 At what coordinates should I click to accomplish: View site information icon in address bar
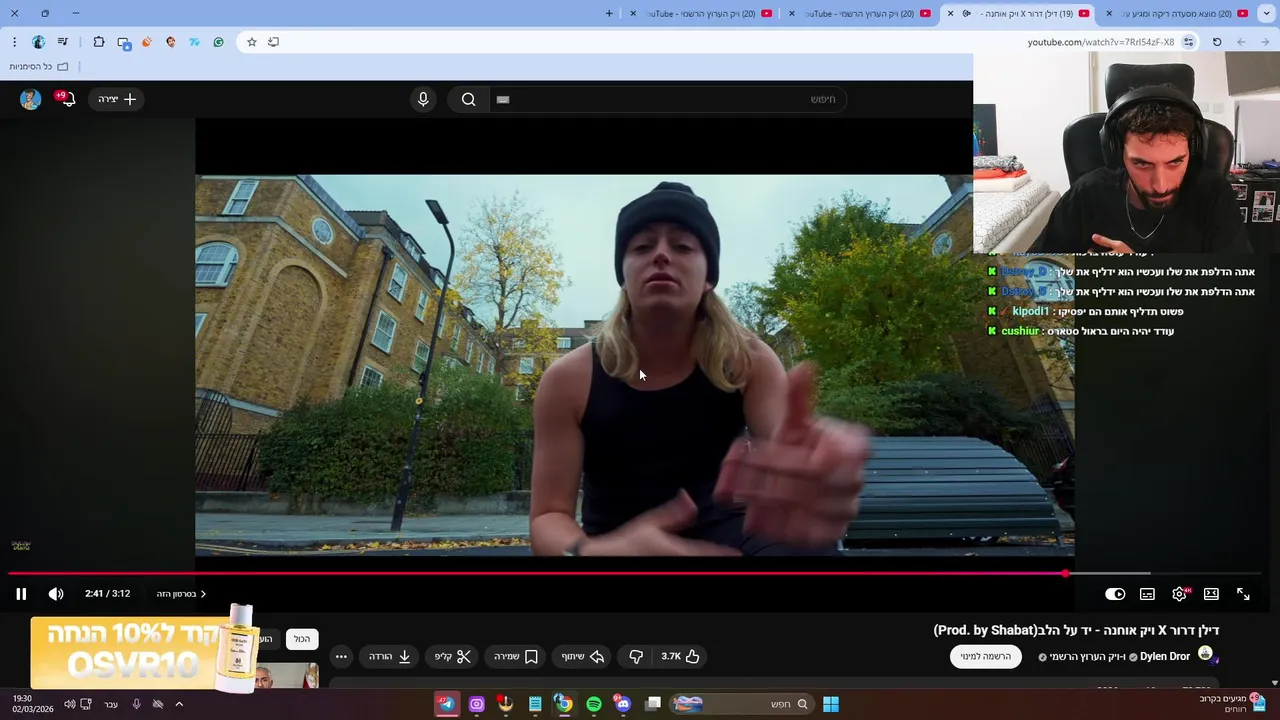(1188, 42)
